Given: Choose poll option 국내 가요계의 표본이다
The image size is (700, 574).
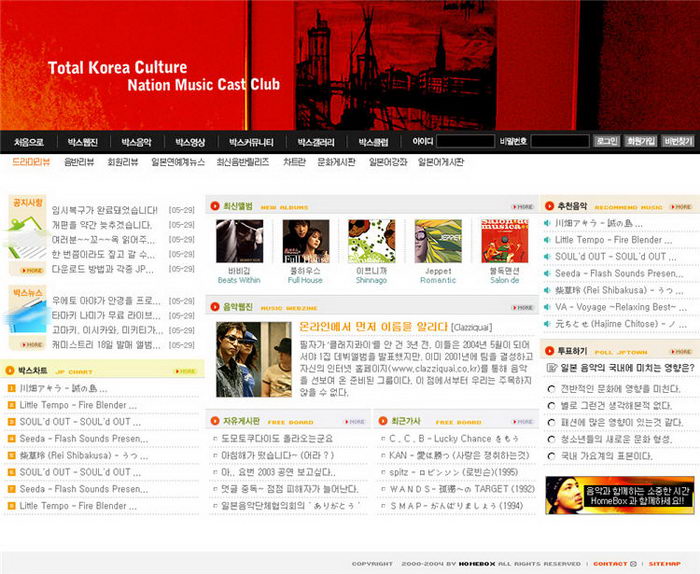Looking at the screenshot, I should (x=550, y=455).
